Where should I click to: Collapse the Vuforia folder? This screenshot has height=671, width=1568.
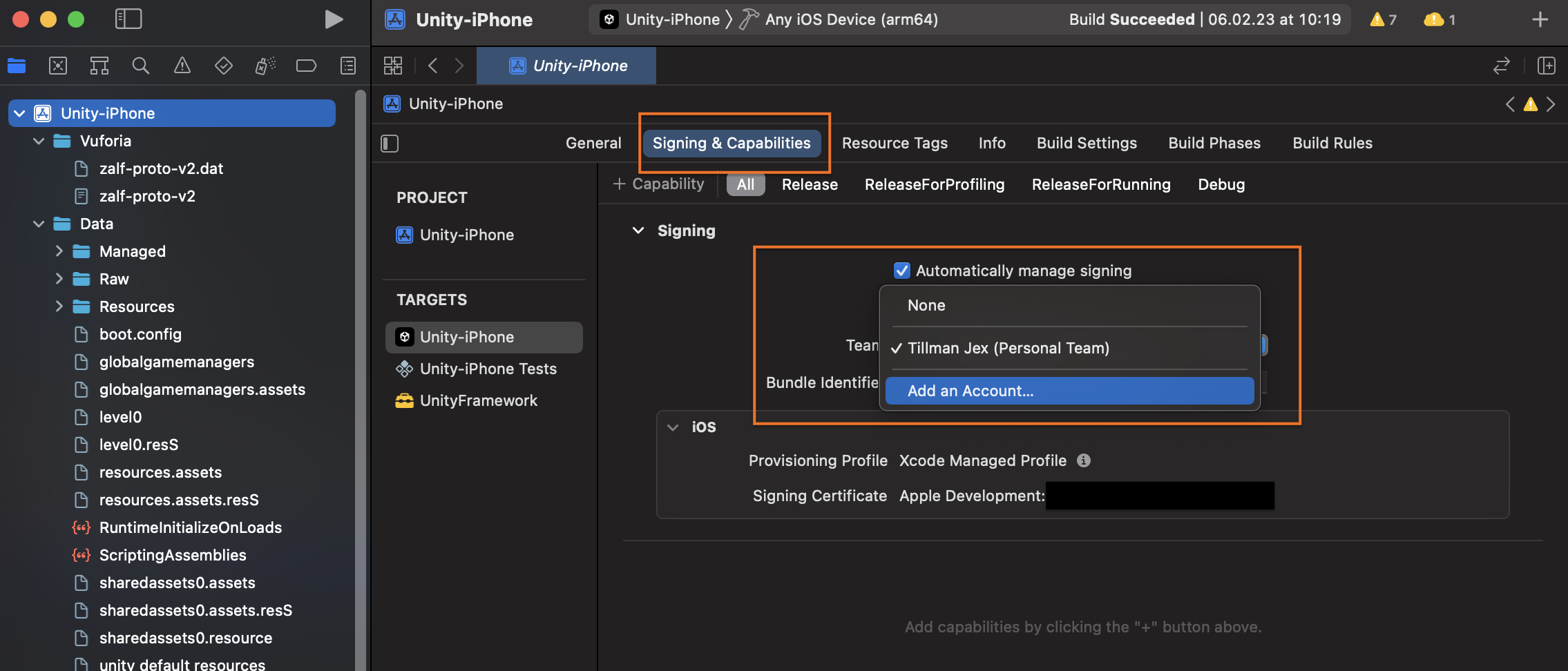click(39, 141)
